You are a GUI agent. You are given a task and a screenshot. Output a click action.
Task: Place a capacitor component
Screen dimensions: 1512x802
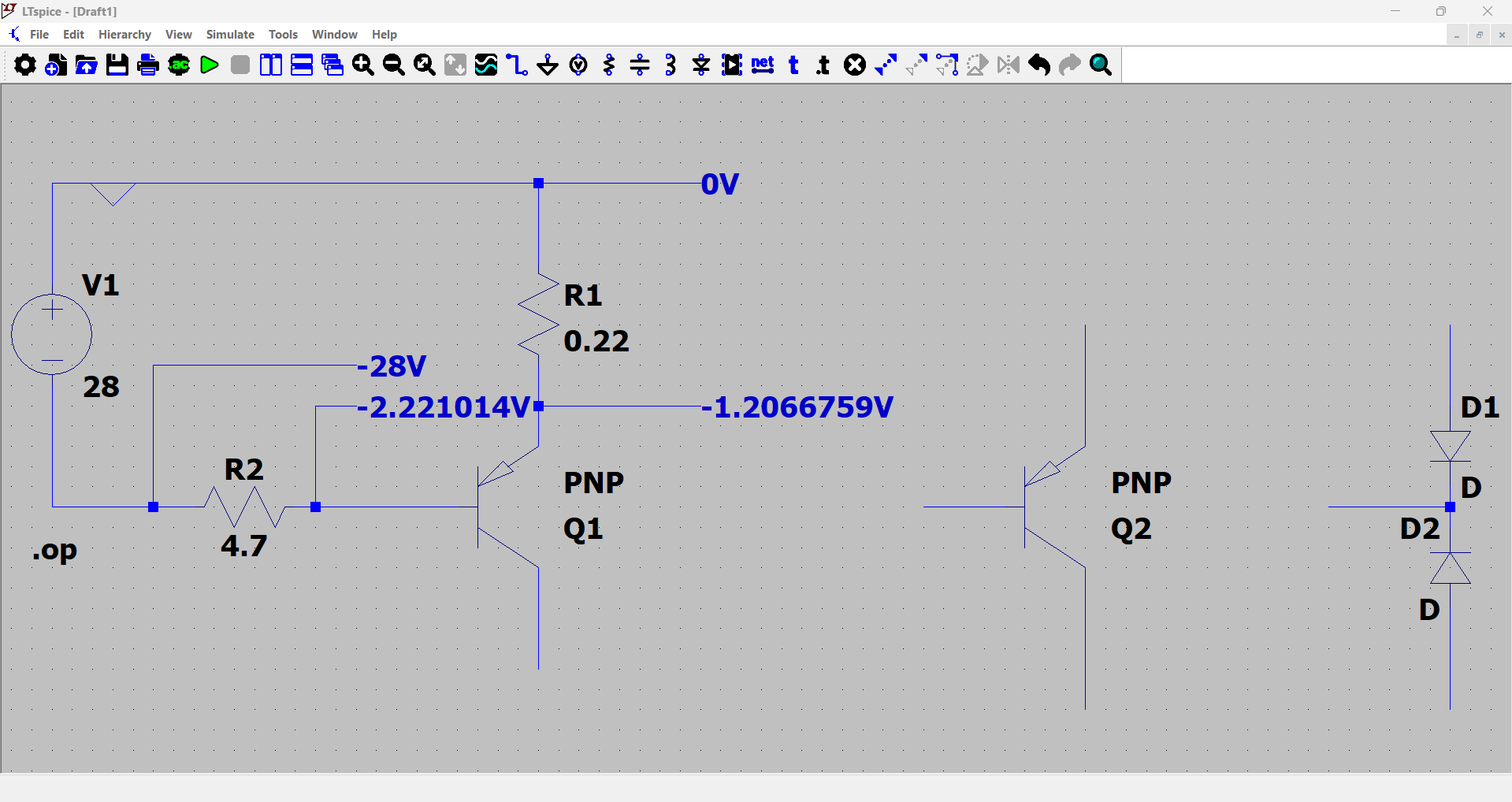click(x=640, y=65)
